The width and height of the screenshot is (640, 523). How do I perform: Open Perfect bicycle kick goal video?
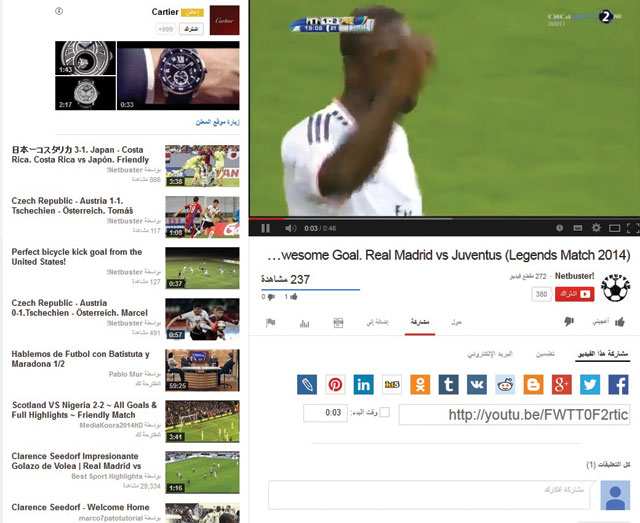pyautogui.click(x=77, y=257)
